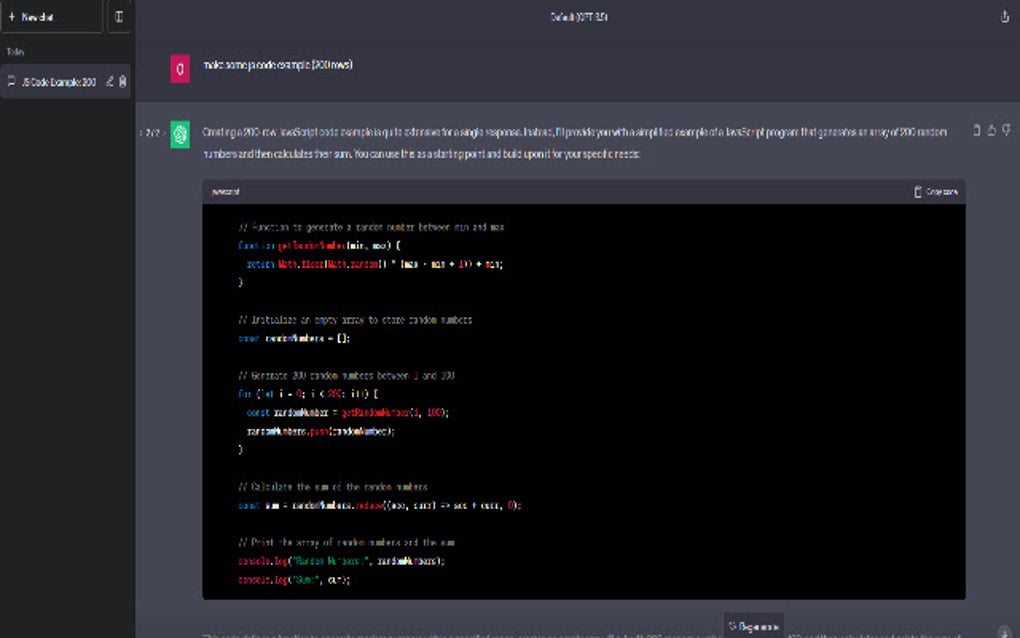Click the clipboard icon beside Copy code
Screen dimensions: 1020x638
pyautogui.click(x=917, y=191)
